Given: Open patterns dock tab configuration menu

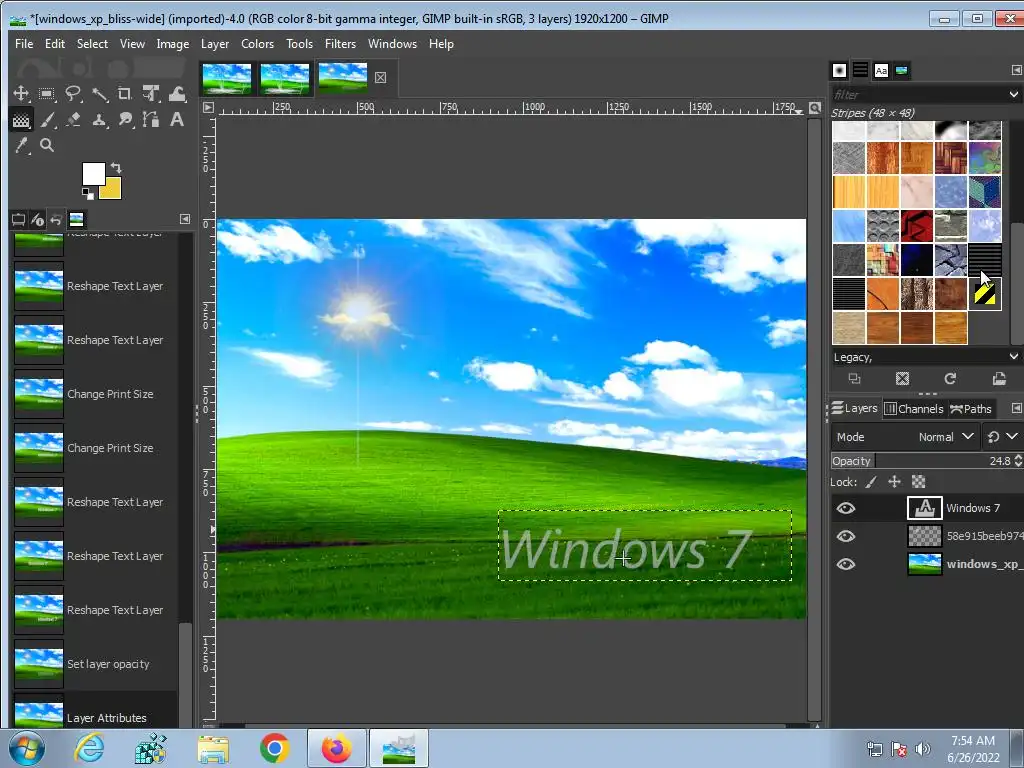Looking at the screenshot, I should coord(1016,70).
